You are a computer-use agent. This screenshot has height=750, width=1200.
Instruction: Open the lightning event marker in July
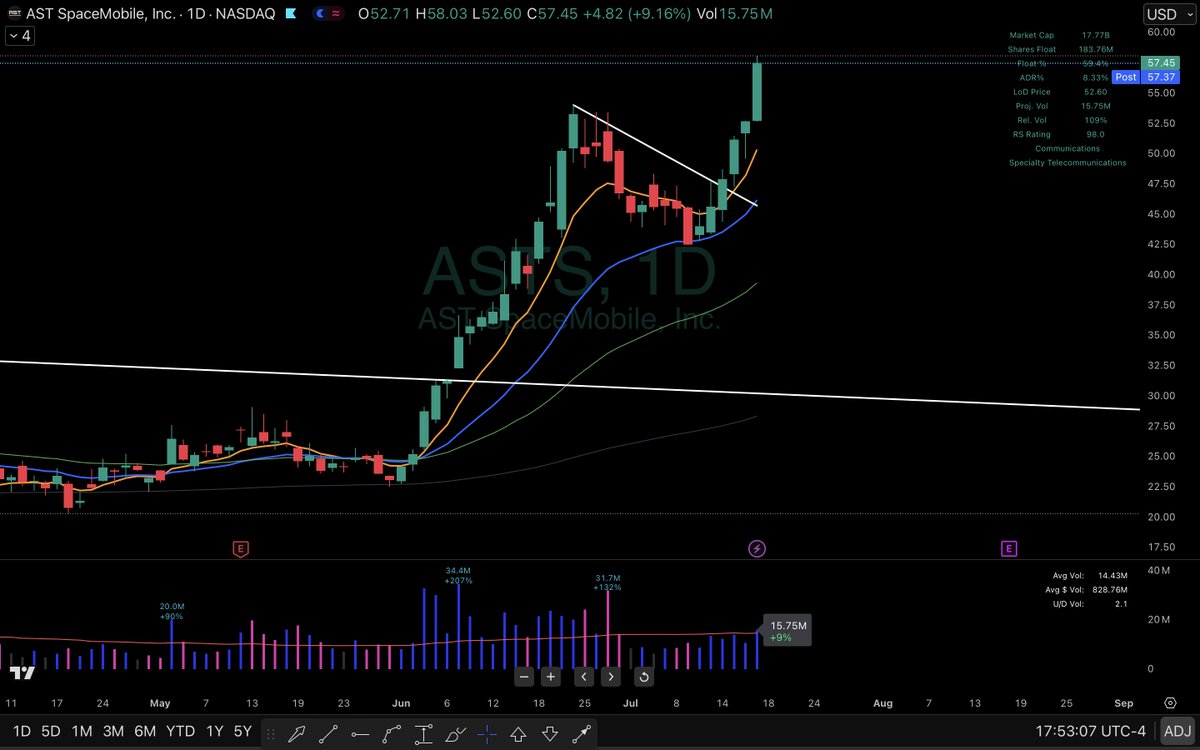click(x=758, y=548)
